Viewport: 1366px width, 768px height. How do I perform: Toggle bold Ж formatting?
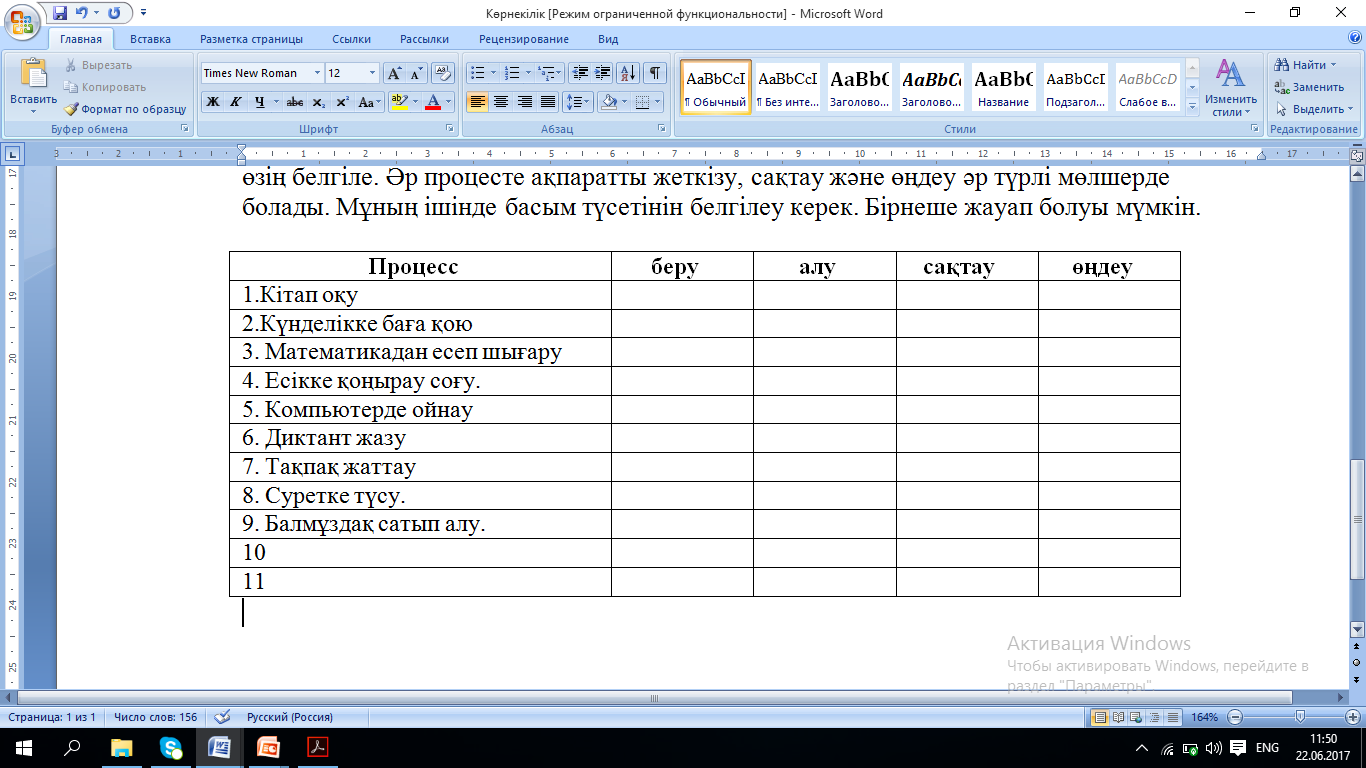coord(212,102)
